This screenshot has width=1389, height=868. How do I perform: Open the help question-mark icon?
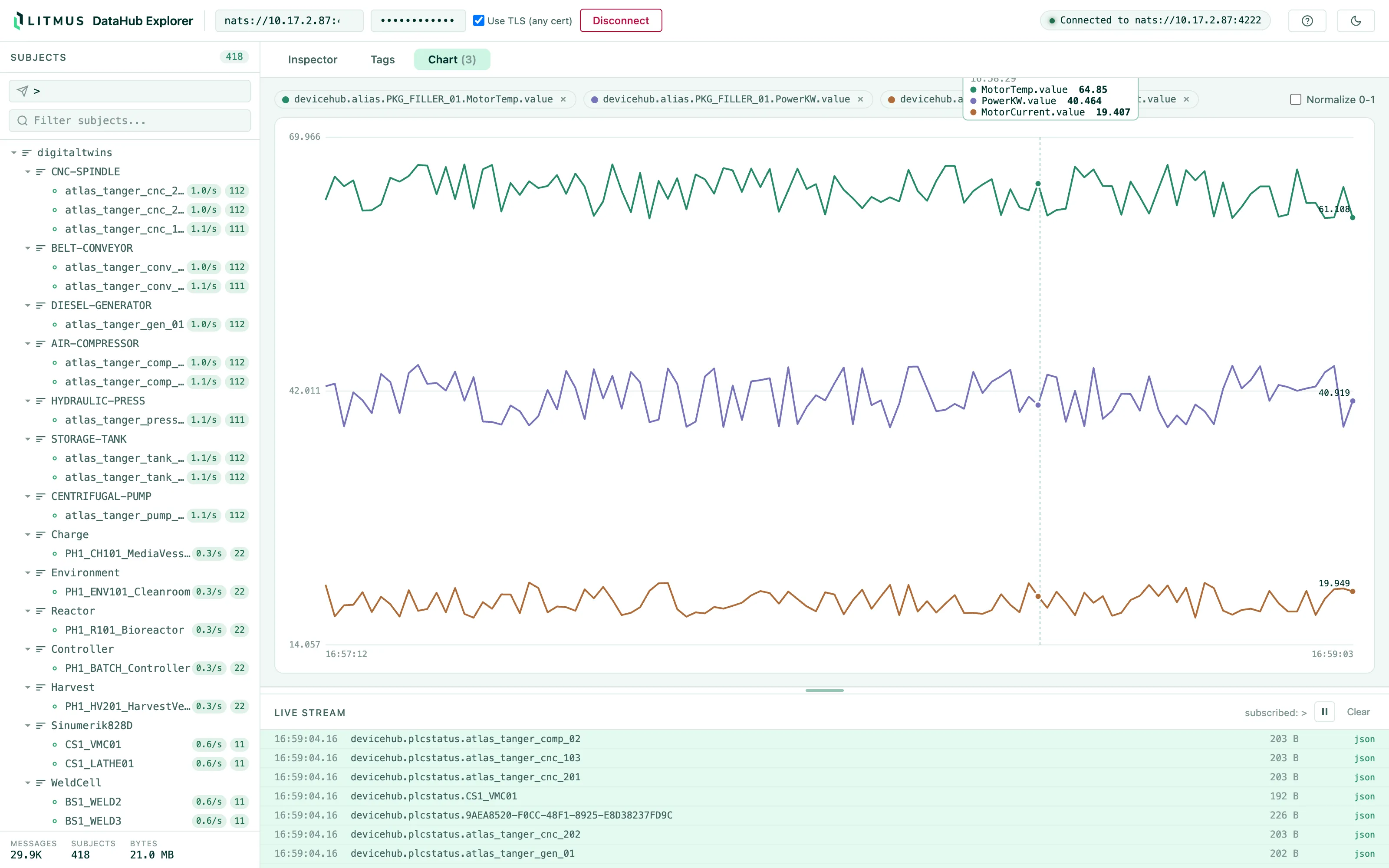[1307, 21]
